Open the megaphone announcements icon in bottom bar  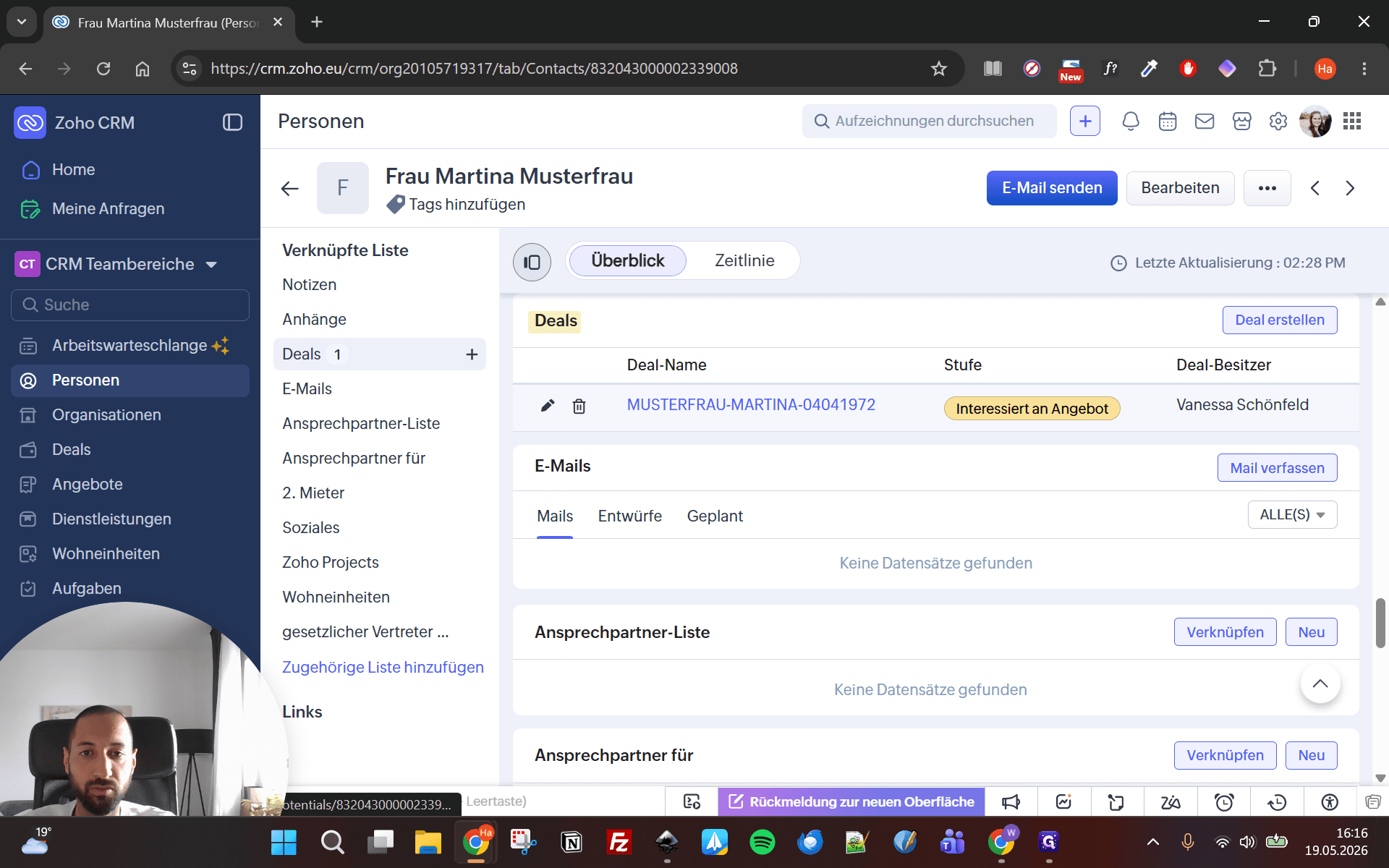1011,801
